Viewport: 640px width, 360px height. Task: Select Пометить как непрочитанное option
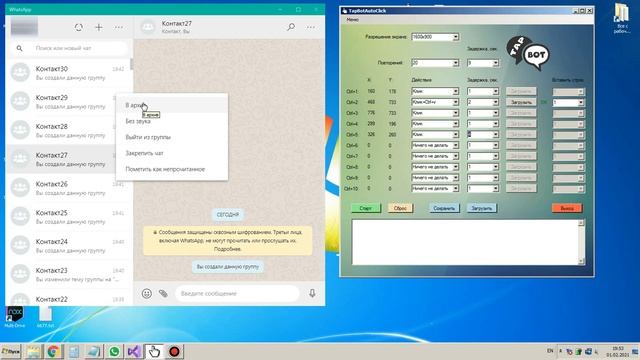(x=172, y=169)
